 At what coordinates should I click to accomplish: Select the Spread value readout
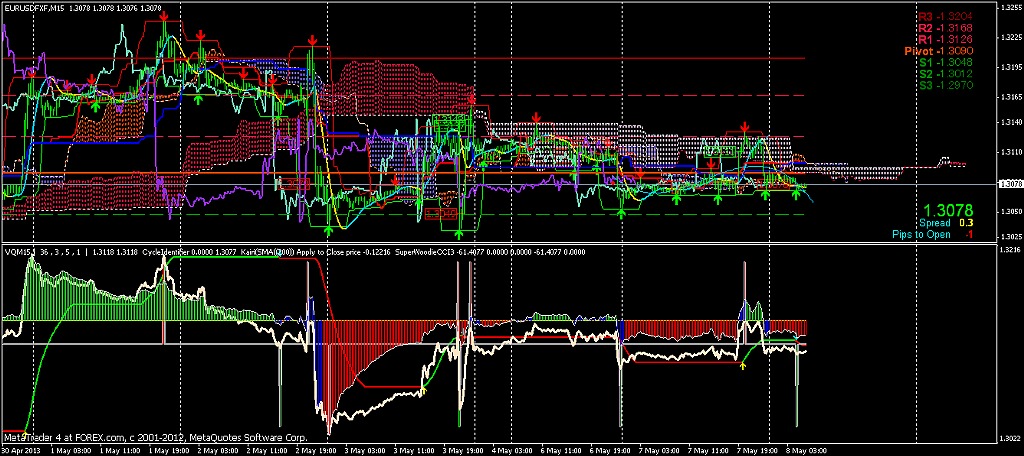pos(945,223)
